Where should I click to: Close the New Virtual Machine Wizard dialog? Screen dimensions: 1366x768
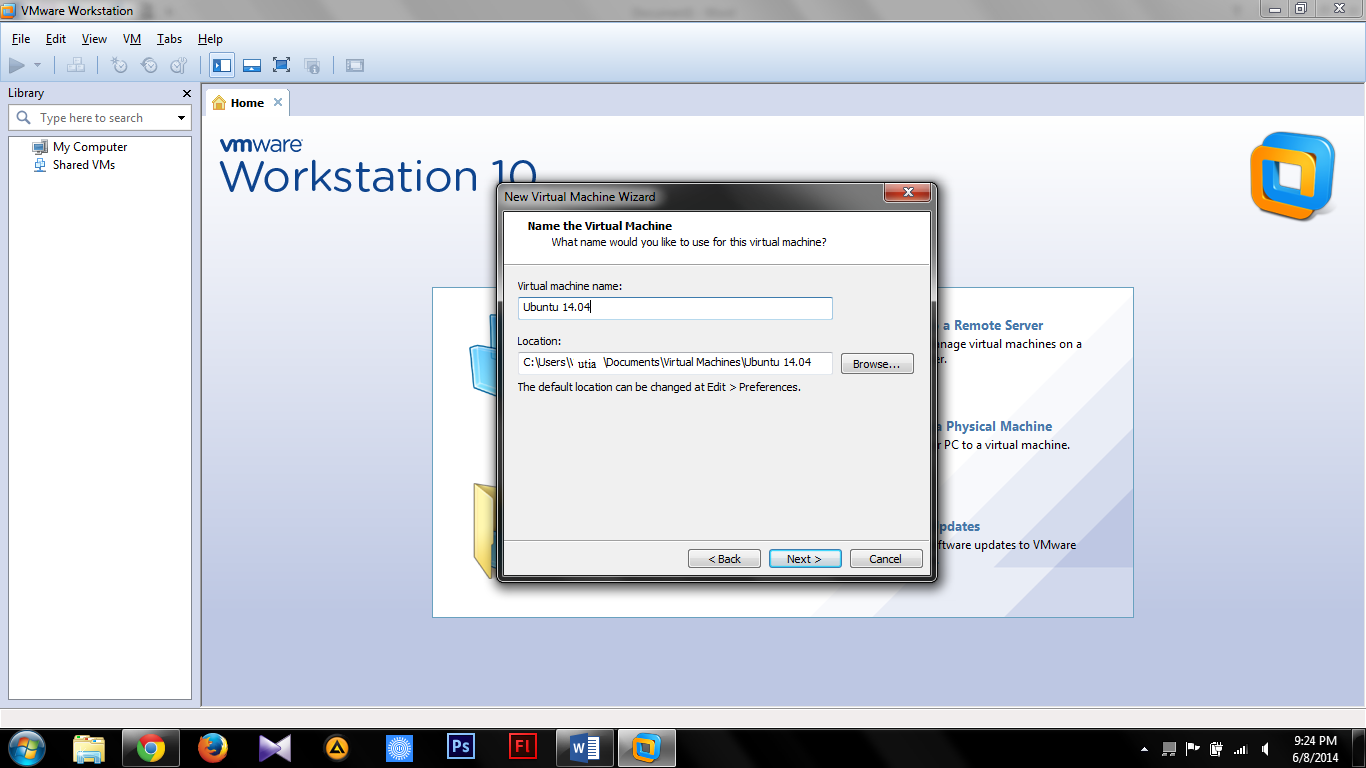908,193
